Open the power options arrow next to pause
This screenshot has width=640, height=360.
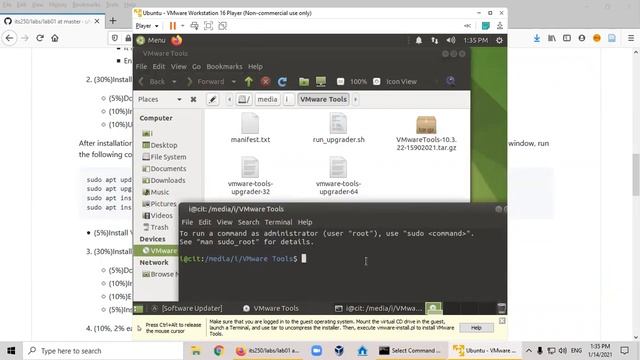pyautogui.click(x=182, y=26)
